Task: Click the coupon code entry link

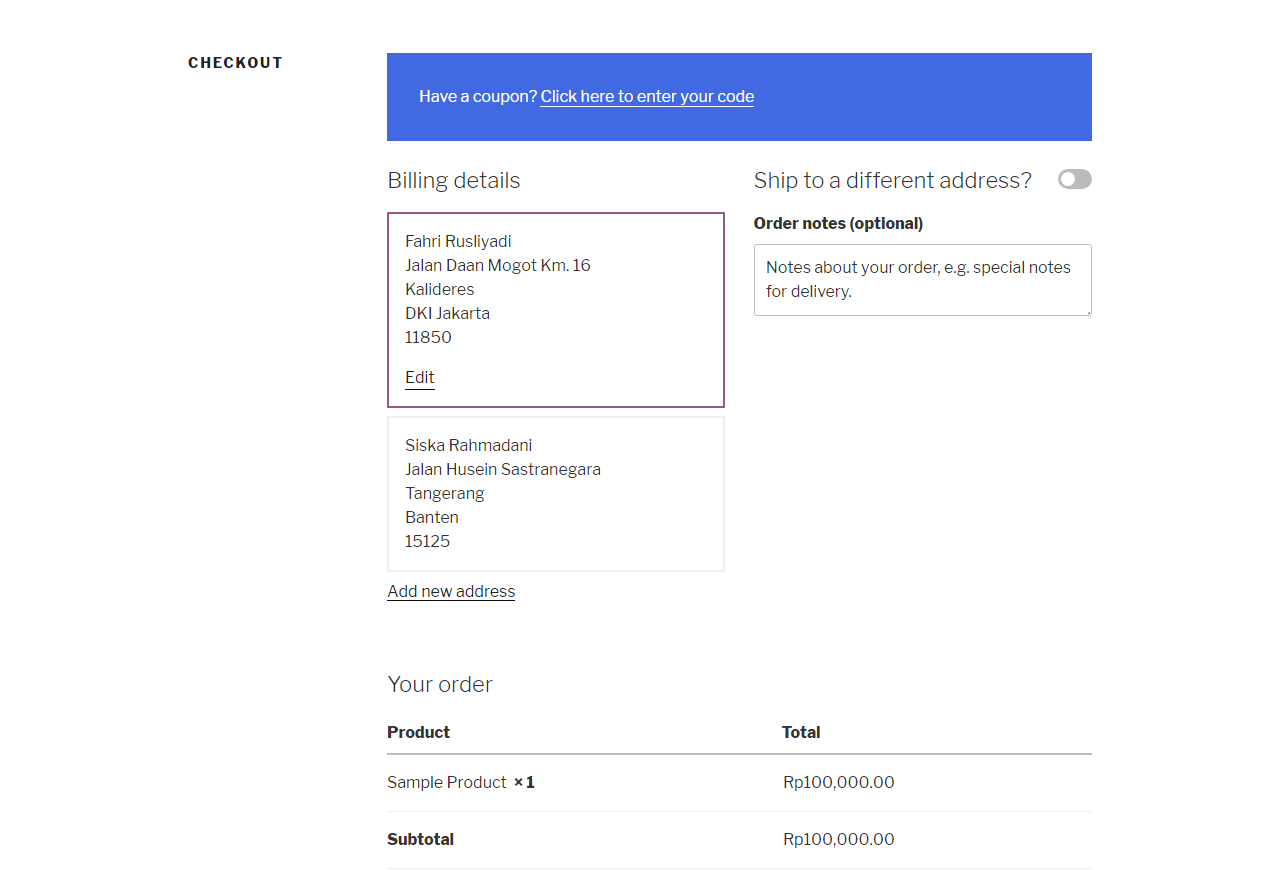Action: click(647, 97)
